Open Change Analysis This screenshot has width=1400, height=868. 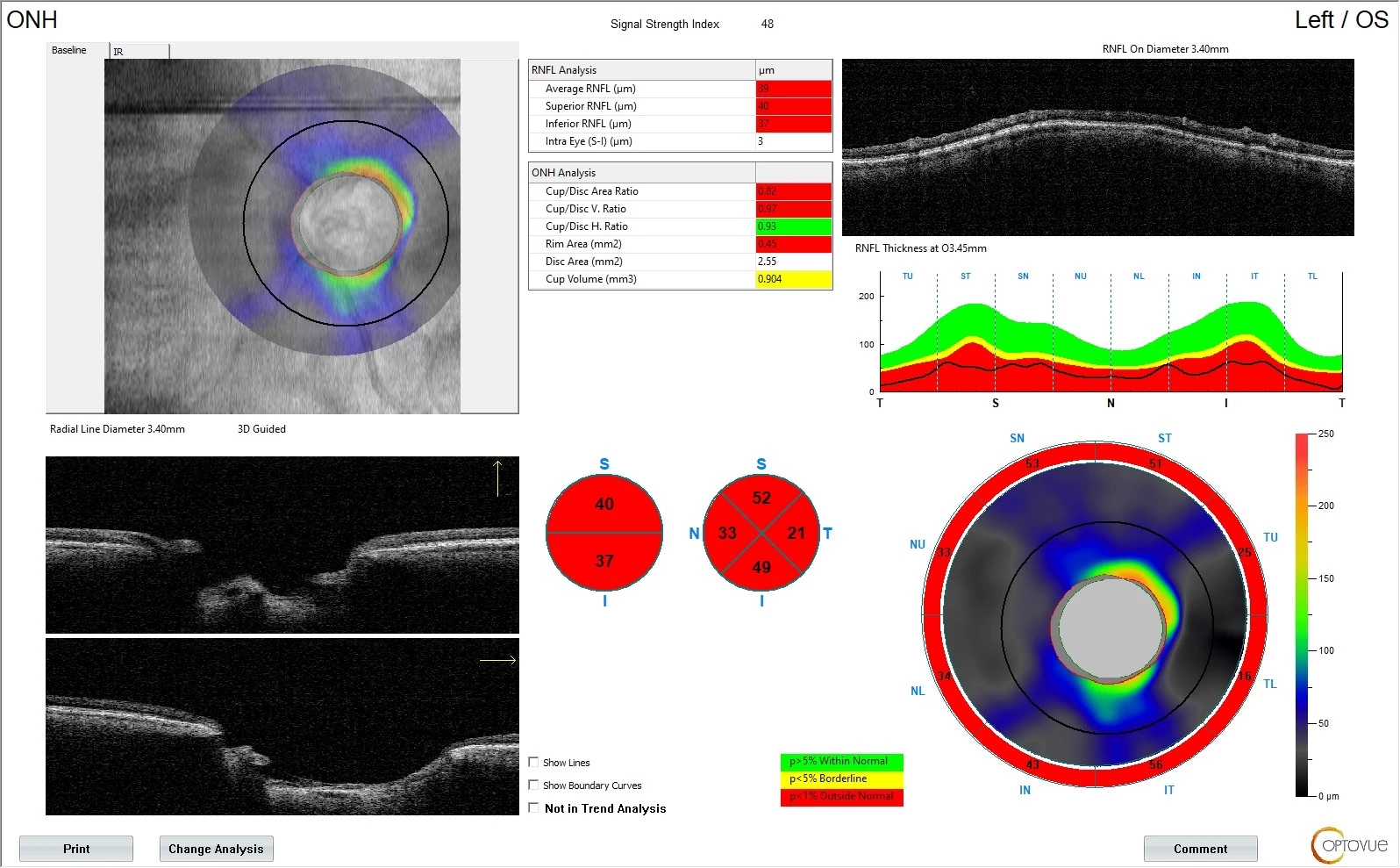(216, 849)
